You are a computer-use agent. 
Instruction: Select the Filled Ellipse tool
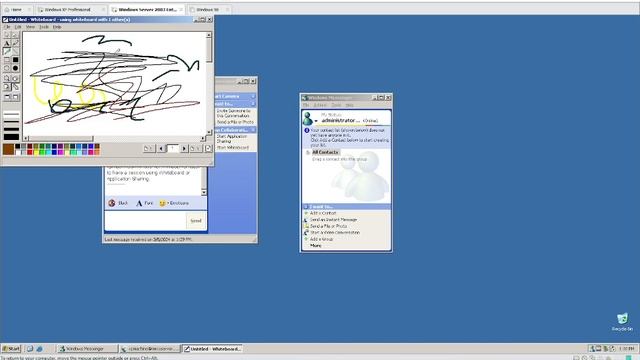pyautogui.click(x=15, y=68)
